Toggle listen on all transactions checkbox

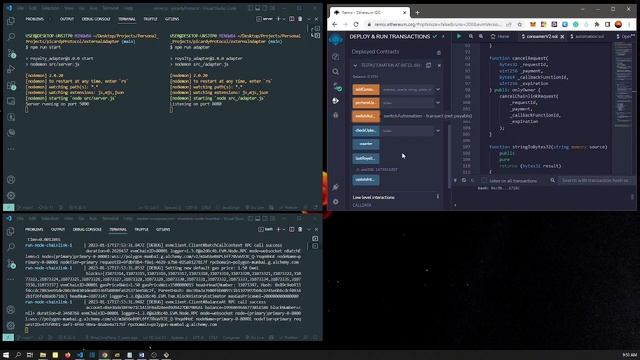pyautogui.click(x=484, y=180)
